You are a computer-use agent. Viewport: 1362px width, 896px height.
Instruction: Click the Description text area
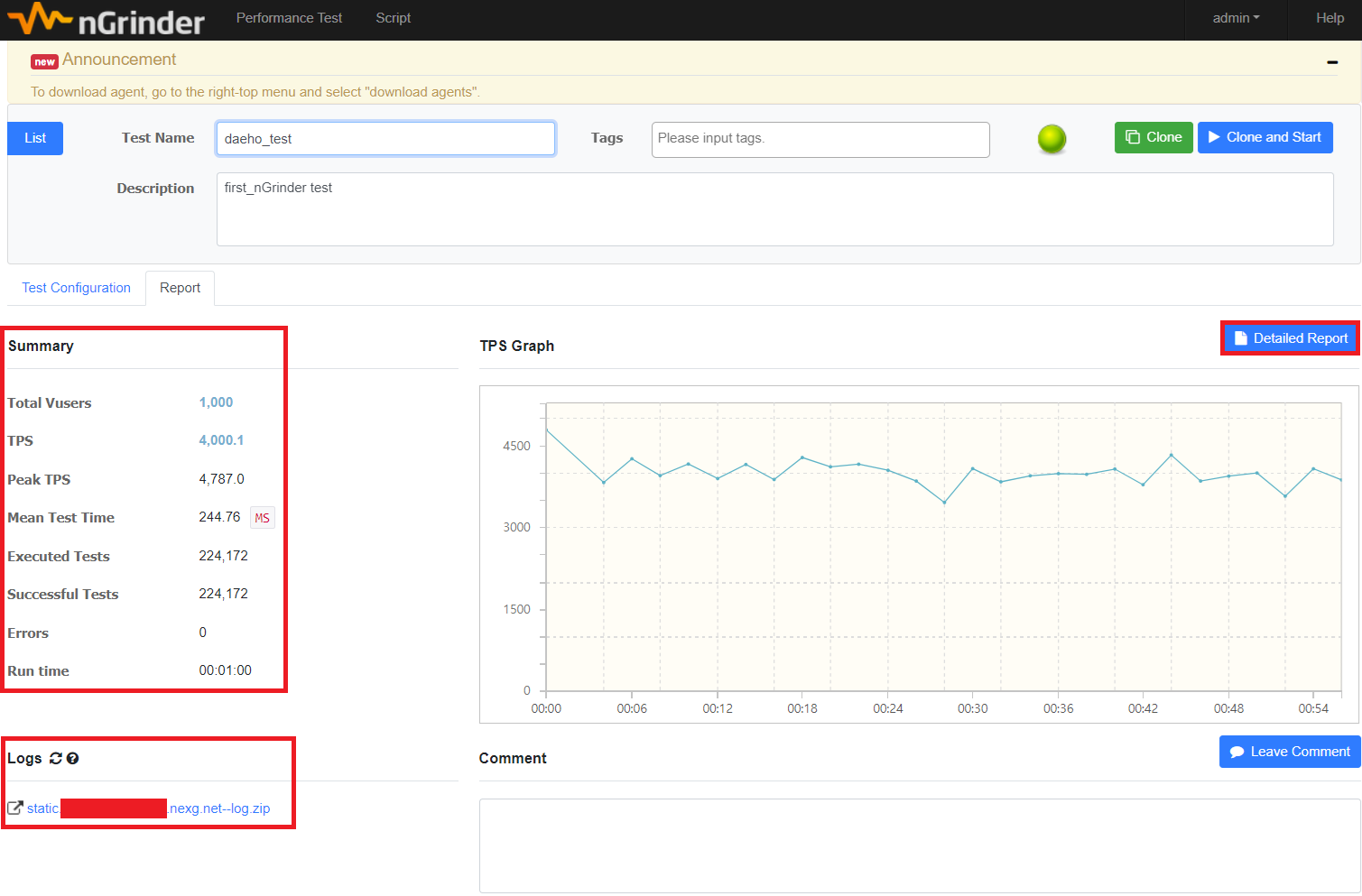point(775,209)
